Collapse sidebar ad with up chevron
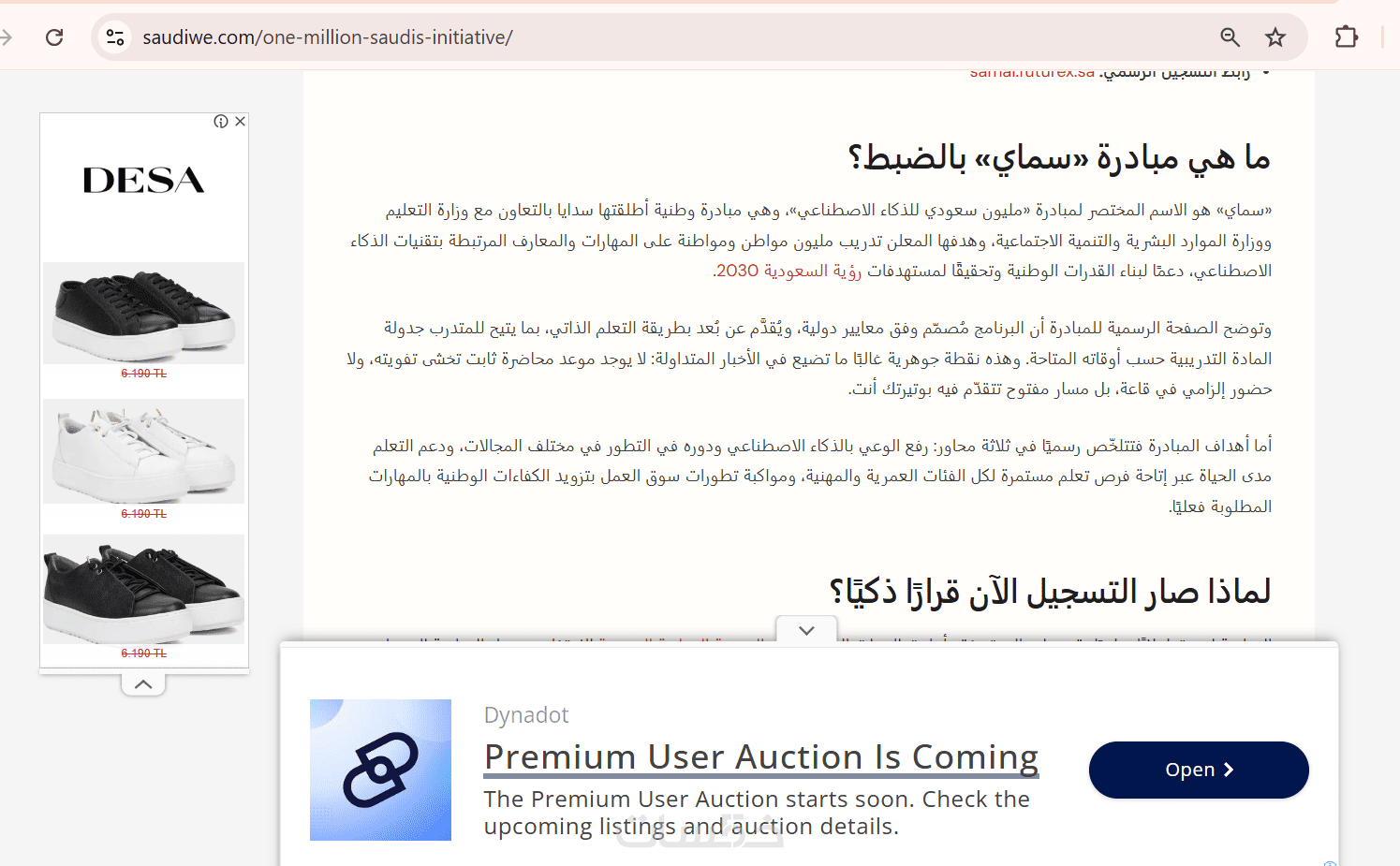The height and width of the screenshot is (866, 1400). 143,684
